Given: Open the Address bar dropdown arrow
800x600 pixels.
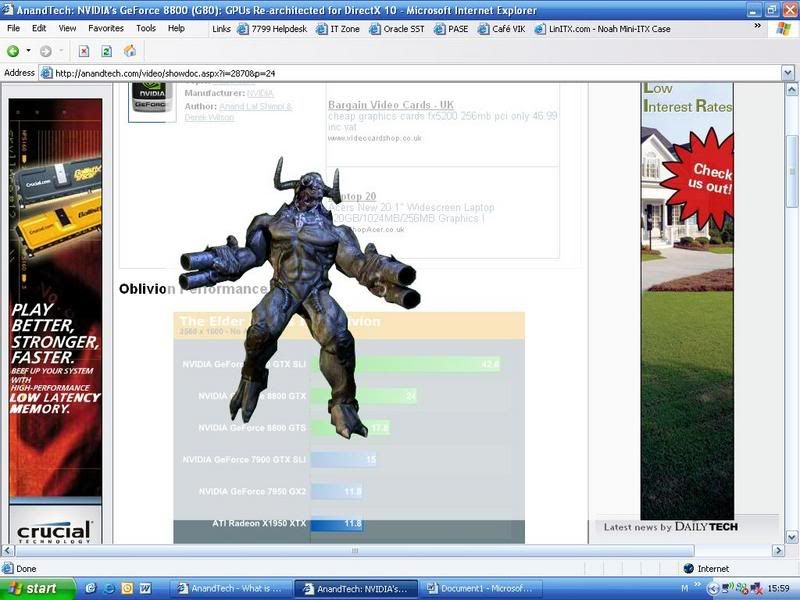Looking at the screenshot, I should (788, 73).
